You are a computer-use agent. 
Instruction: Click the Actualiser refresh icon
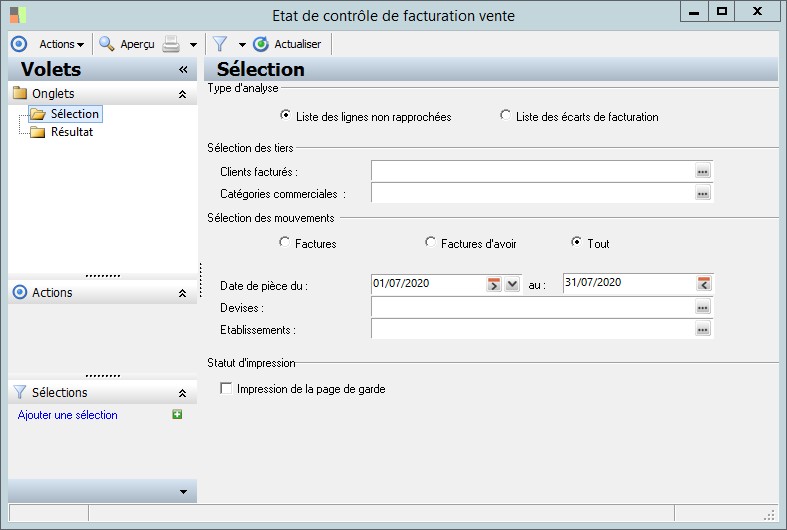(x=261, y=44)
